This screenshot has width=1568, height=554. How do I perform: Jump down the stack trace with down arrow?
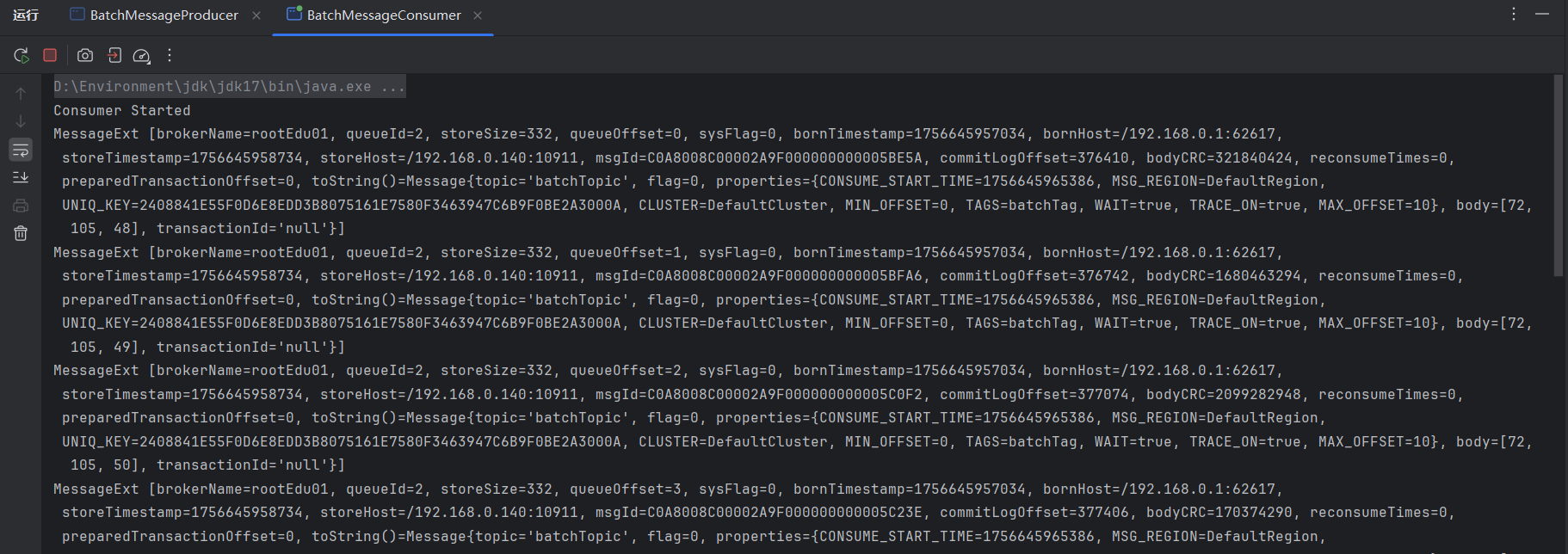coord(21,121)
